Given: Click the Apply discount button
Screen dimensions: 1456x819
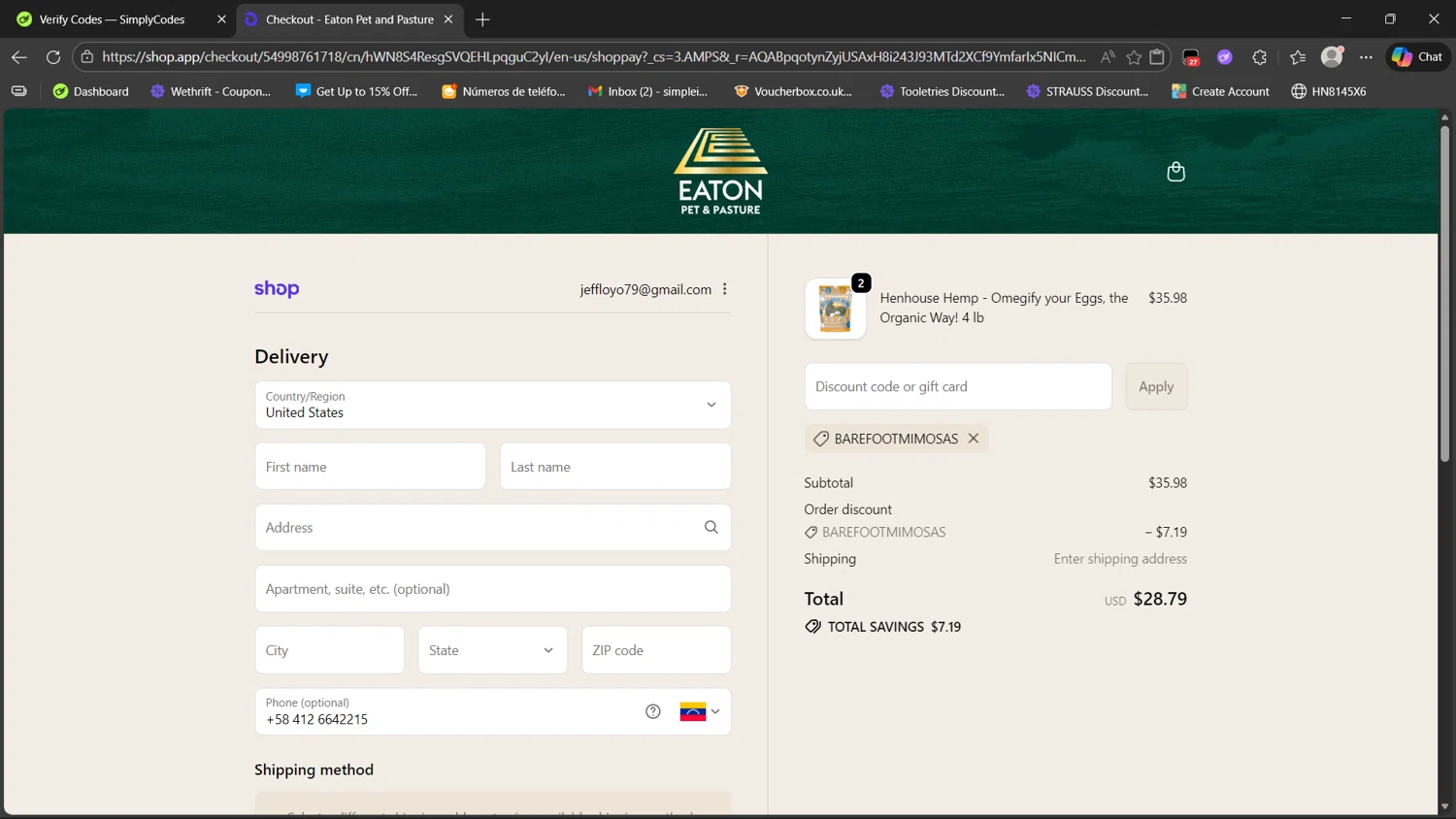Looking at the screenshot, I should [x=1156, y=386].
